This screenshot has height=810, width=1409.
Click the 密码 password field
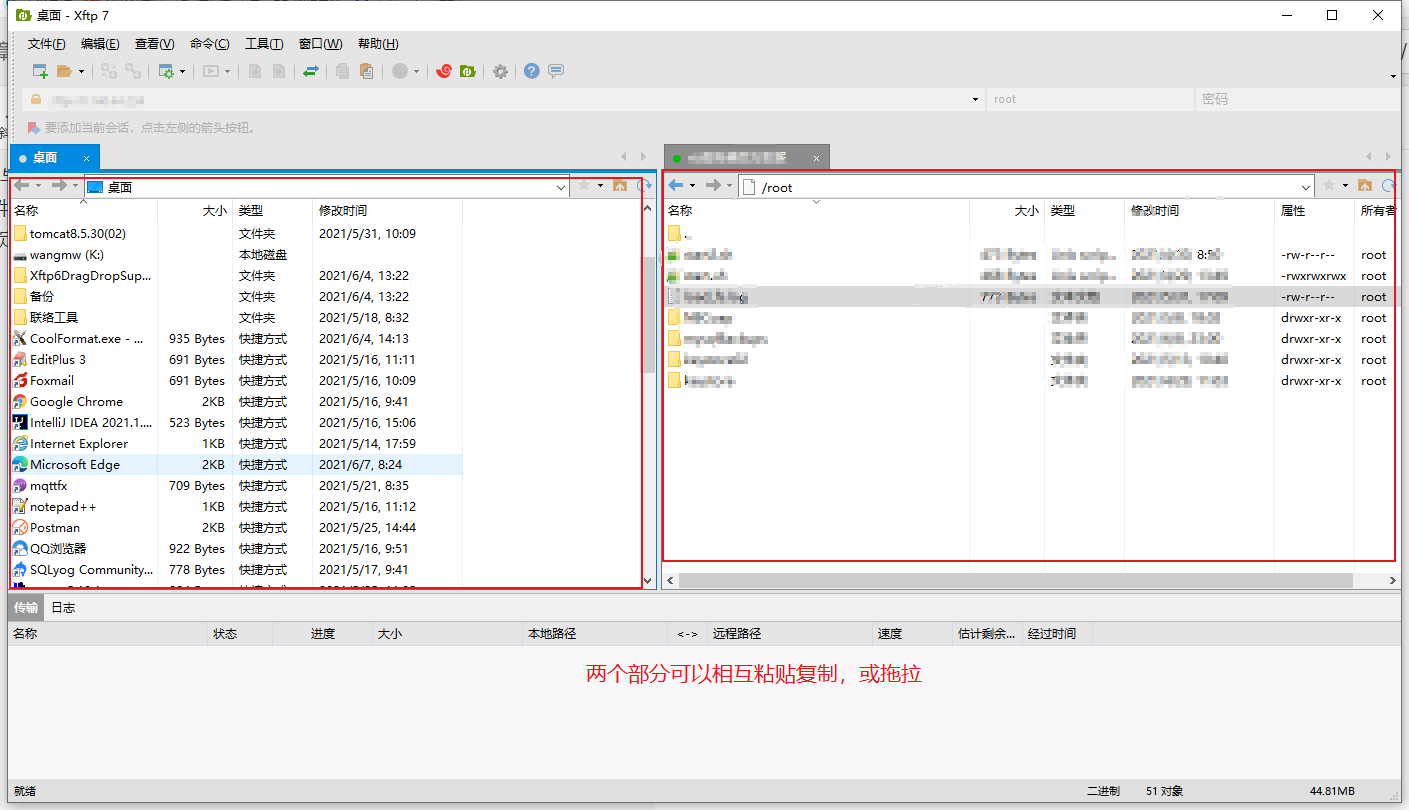(x=1297, y=100)
